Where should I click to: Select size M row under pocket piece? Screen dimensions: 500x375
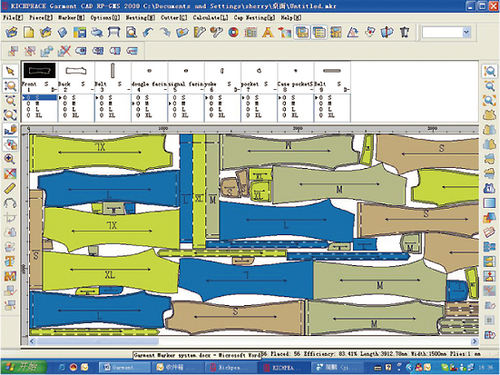pyautogui.click(x=259, y=103)
